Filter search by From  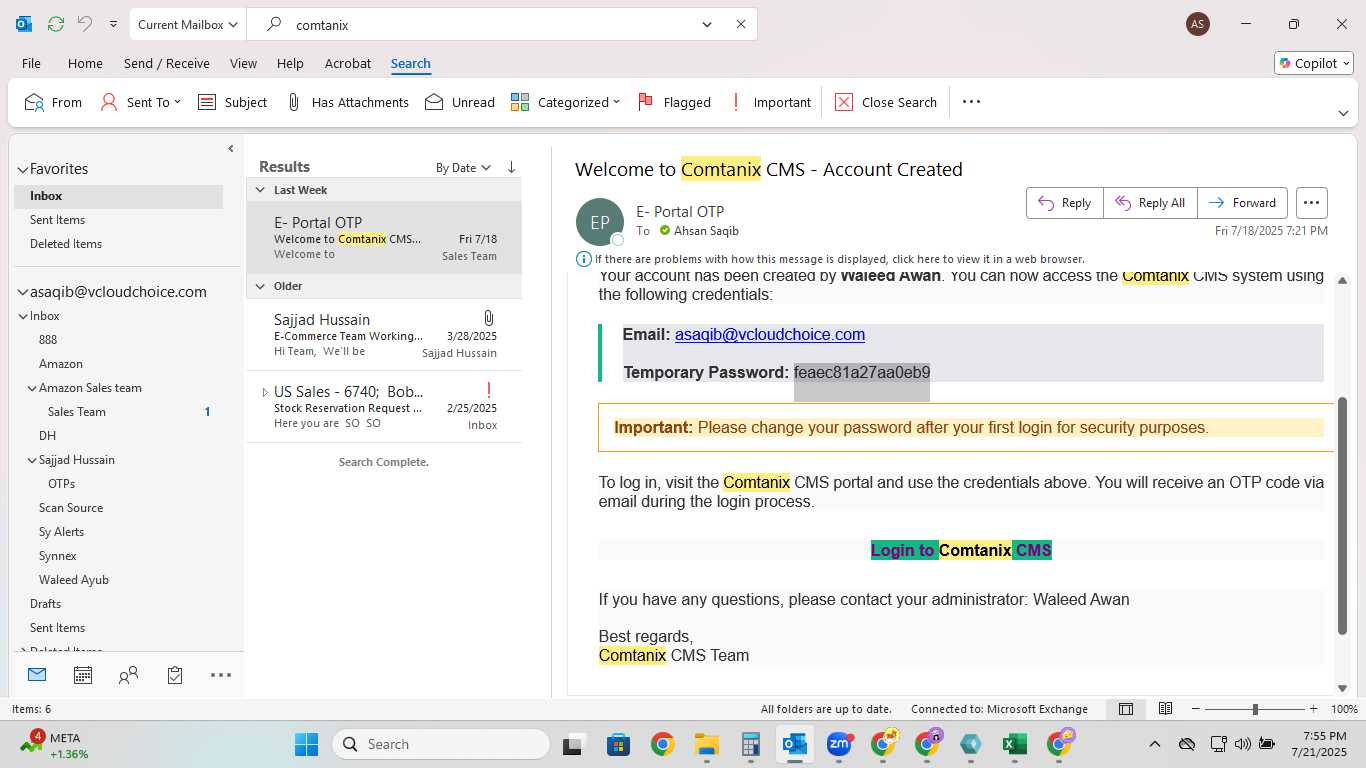(x=53, y=102)
